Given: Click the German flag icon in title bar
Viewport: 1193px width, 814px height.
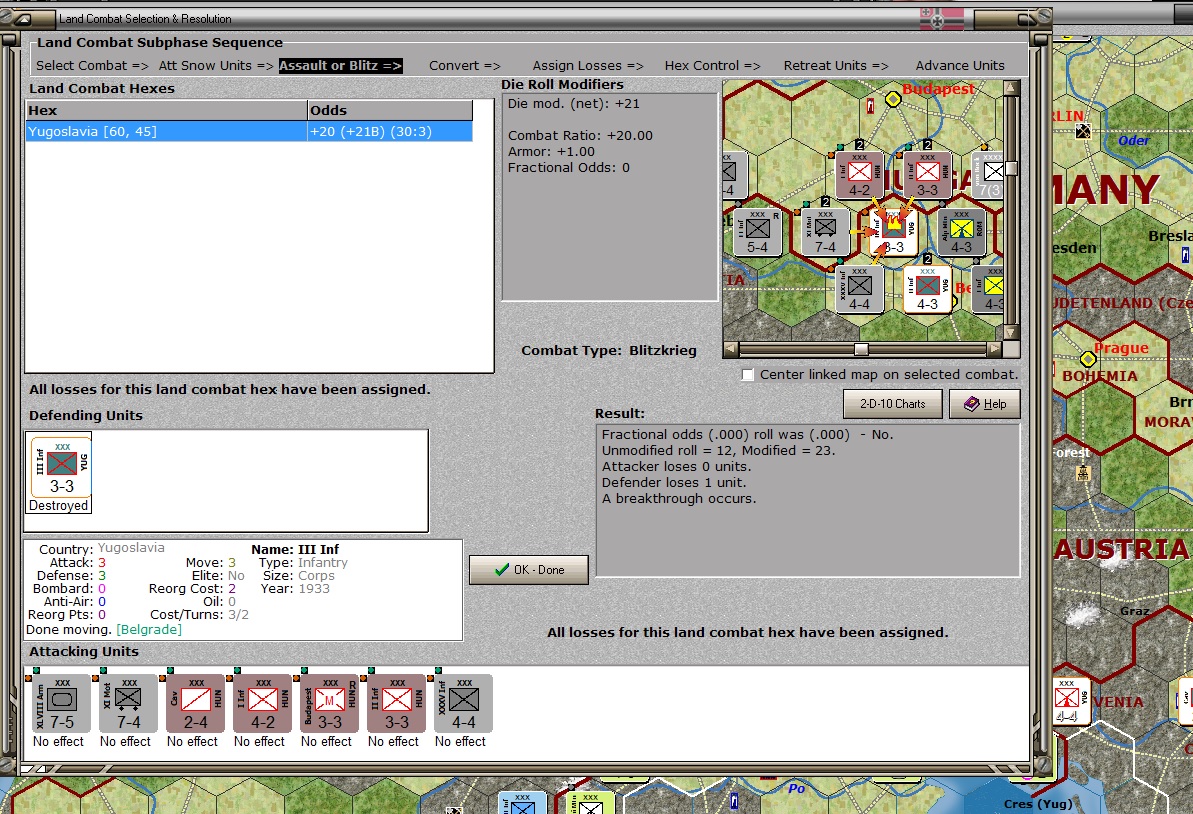Looking at the screenshot, I should tap(941, 18).
